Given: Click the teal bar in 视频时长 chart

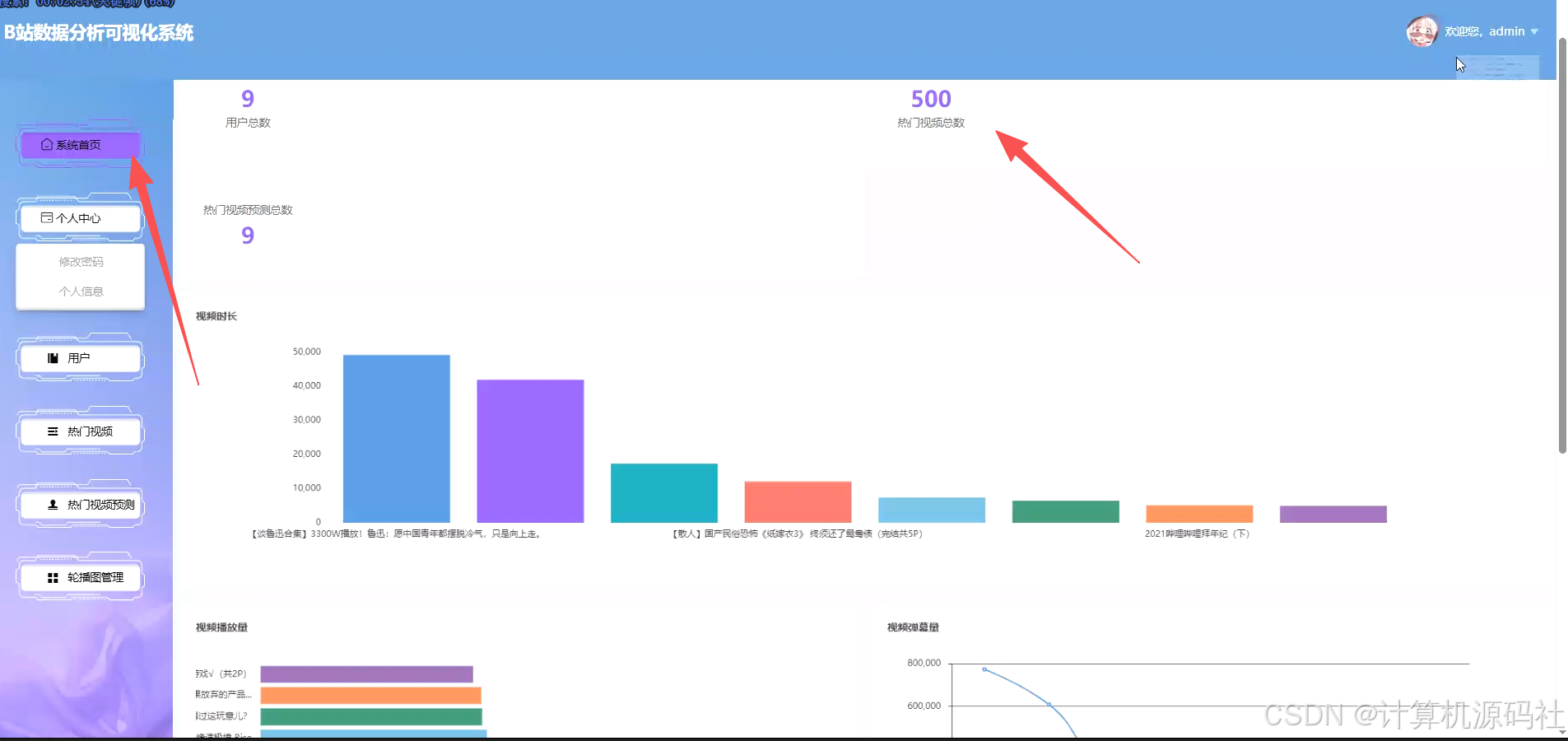Looking at the screenshot, I should pos(664,492).
